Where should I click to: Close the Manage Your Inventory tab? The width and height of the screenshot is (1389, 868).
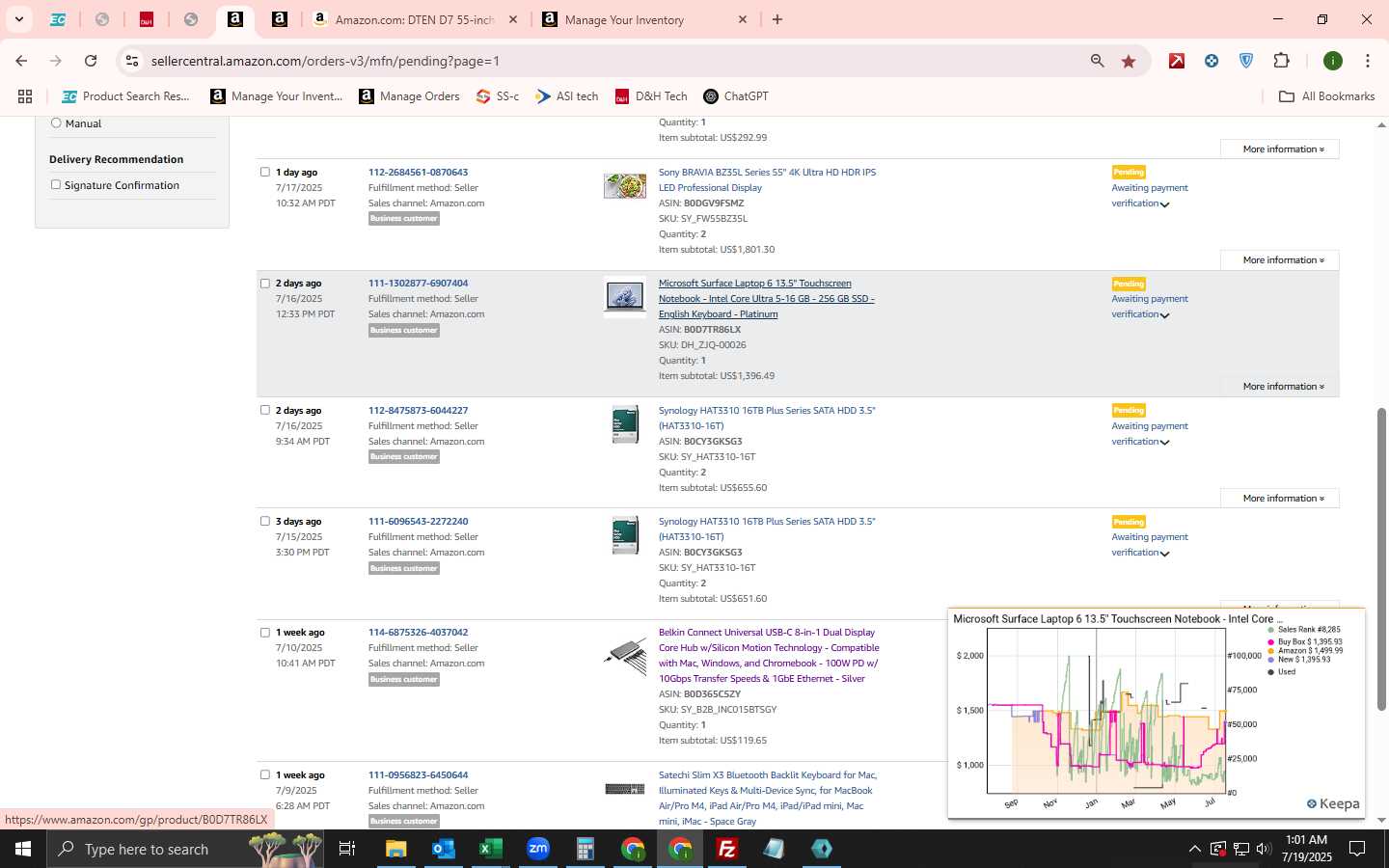pos(743,19)
